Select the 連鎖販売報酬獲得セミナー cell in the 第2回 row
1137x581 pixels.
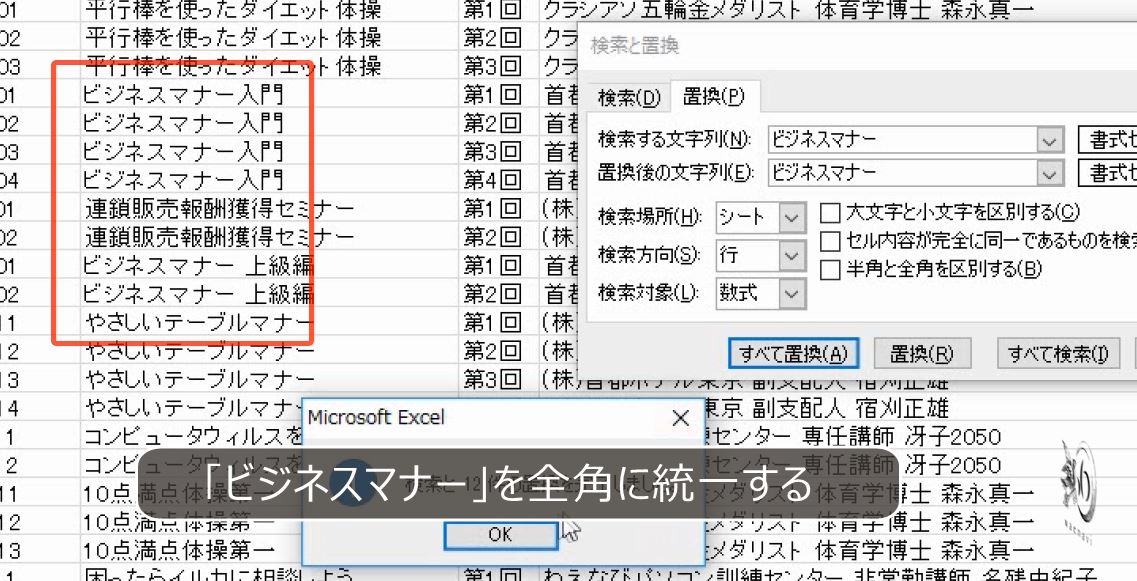pos(269,237)
